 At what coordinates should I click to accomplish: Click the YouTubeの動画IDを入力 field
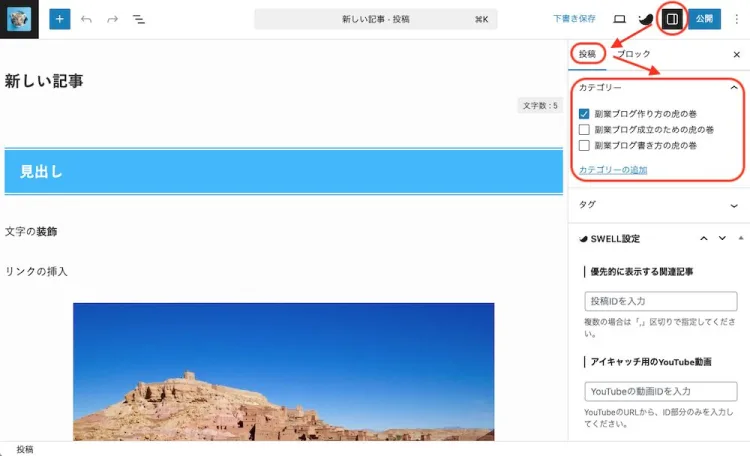pos(661,391)
